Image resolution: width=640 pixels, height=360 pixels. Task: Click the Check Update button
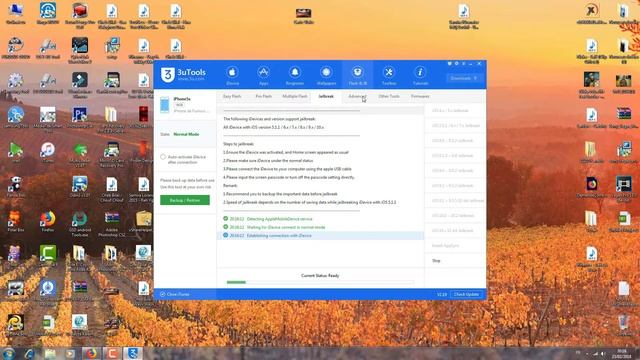[x=466, y=294]
